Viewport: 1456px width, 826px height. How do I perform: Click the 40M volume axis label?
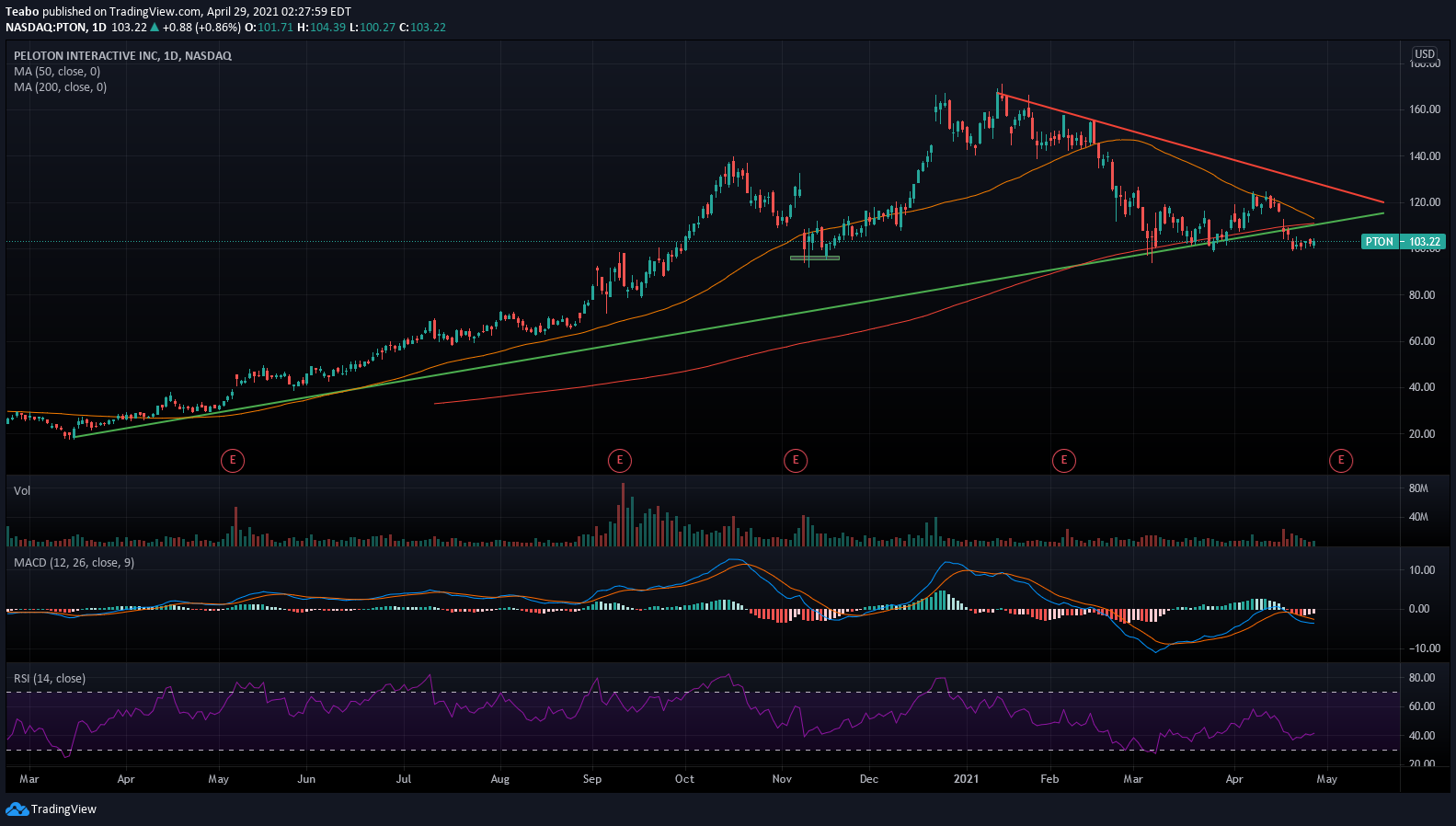coord(1418,517)
